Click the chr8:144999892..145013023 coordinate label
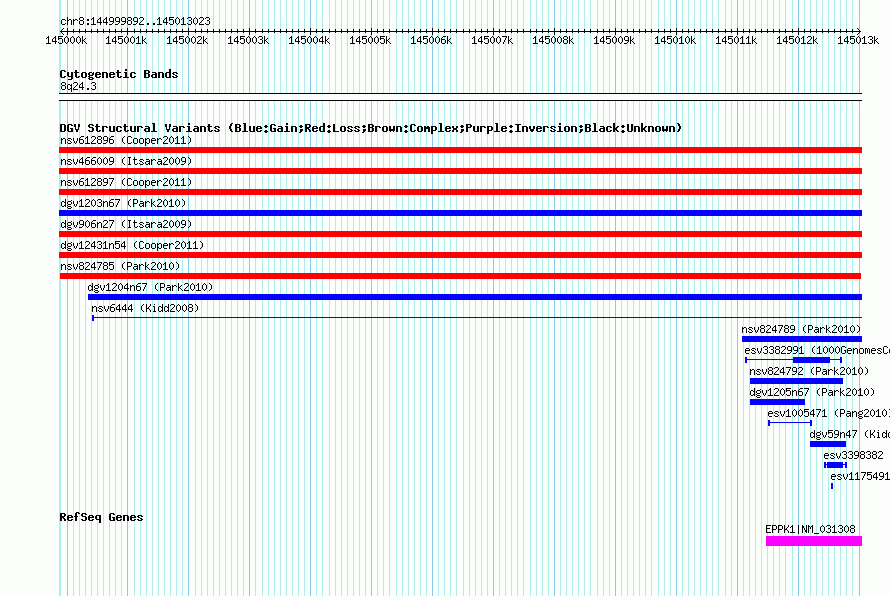The height and width of the screenshot is (596, 890). point(135,21)
